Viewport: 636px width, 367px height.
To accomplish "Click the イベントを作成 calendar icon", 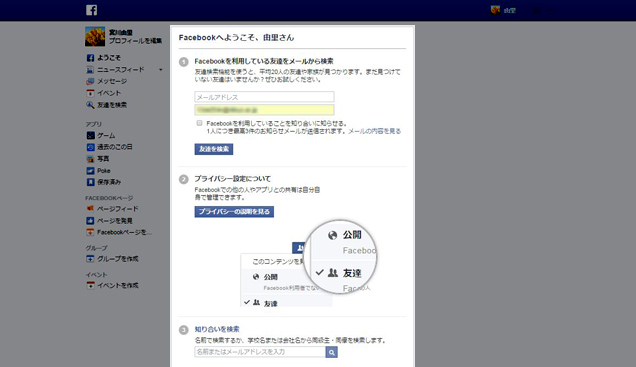I will pyautogui.click(x=90, y=285).
